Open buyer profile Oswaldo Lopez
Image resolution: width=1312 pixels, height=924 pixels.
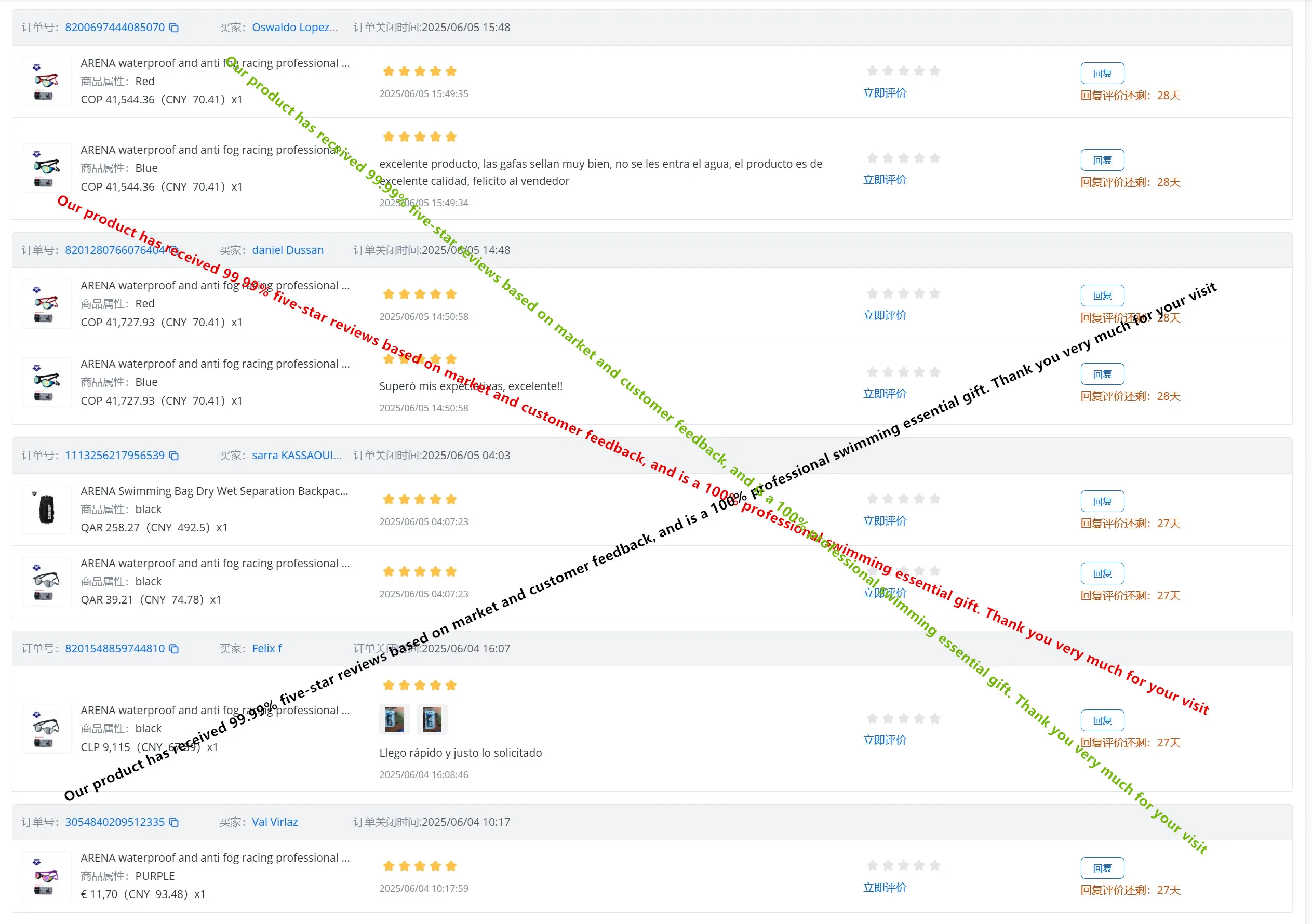coord(295,28)
